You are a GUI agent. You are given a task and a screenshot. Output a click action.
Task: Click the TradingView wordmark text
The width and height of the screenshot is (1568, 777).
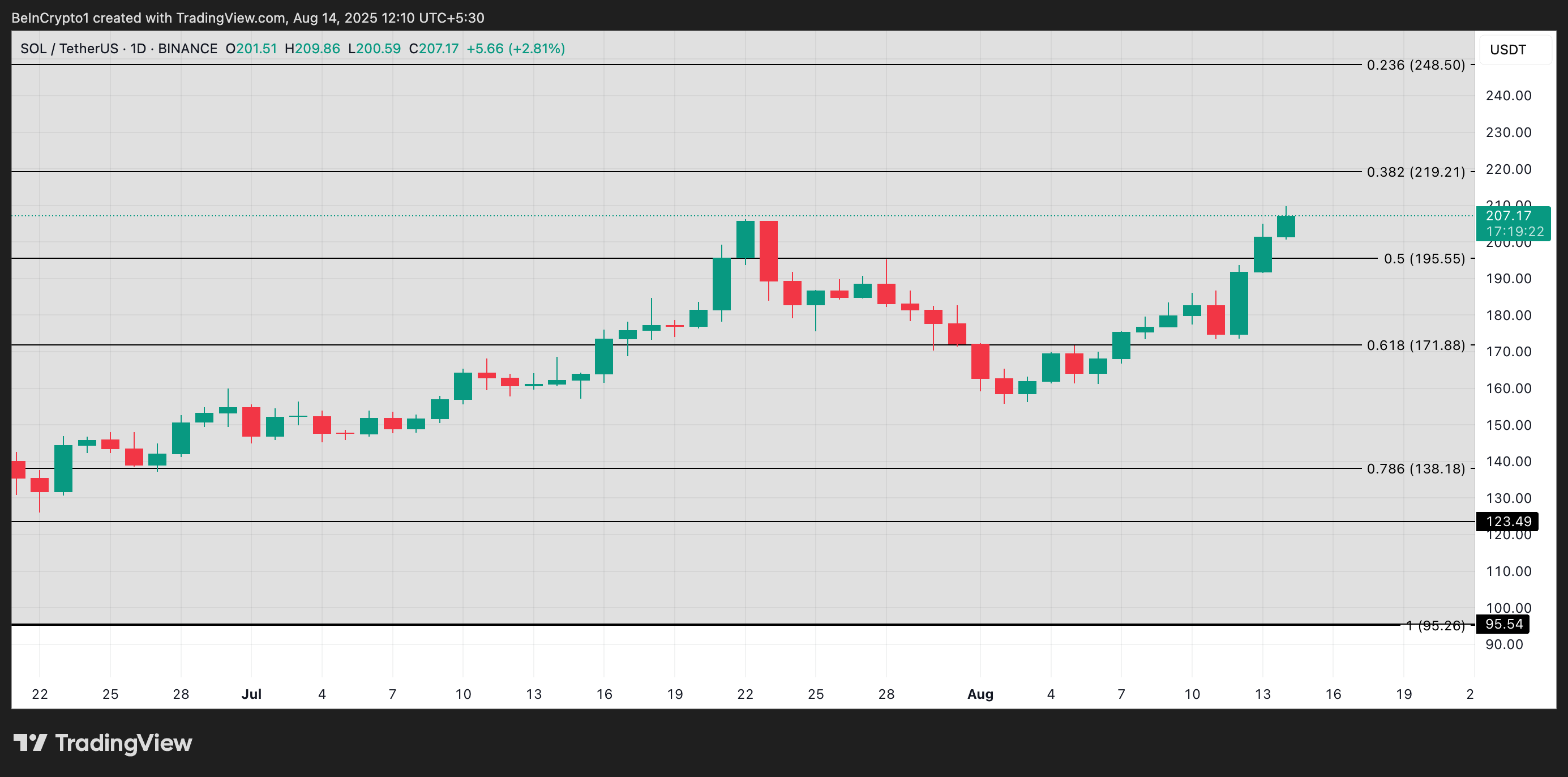(x=123, y=742)
